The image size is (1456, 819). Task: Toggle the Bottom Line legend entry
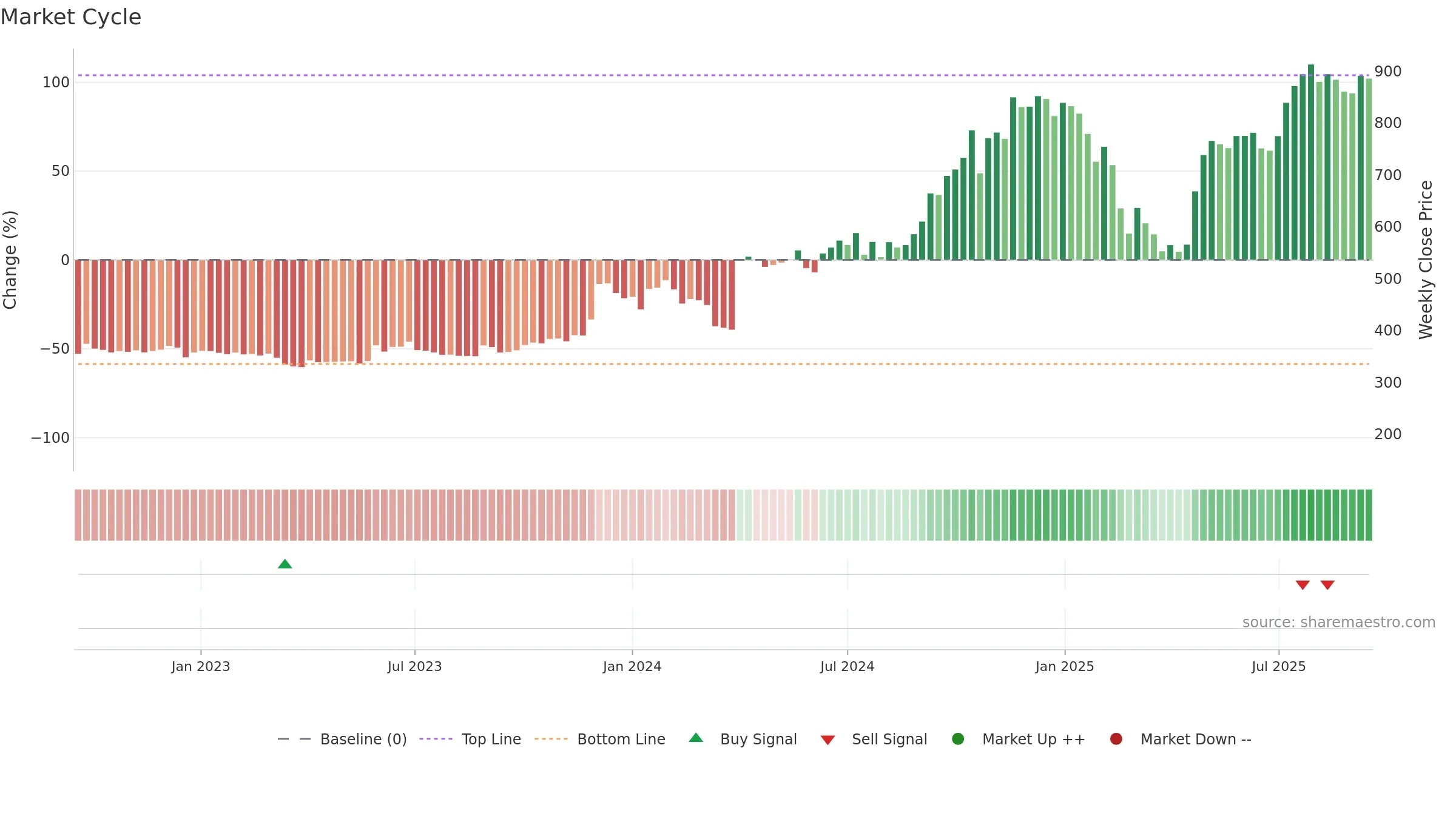pos(600,739)
